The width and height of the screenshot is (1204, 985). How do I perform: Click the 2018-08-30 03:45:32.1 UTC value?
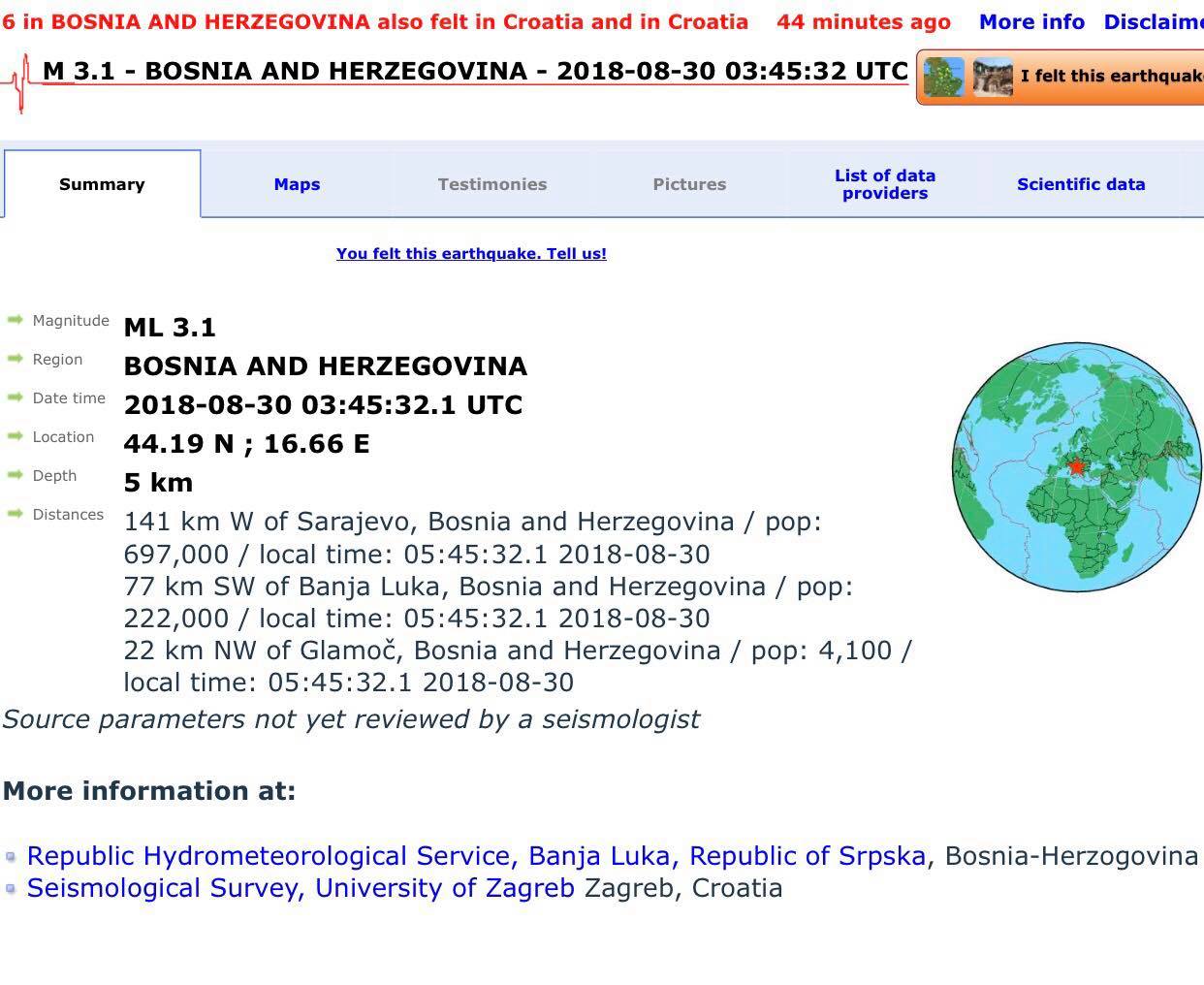click(323, 405)
